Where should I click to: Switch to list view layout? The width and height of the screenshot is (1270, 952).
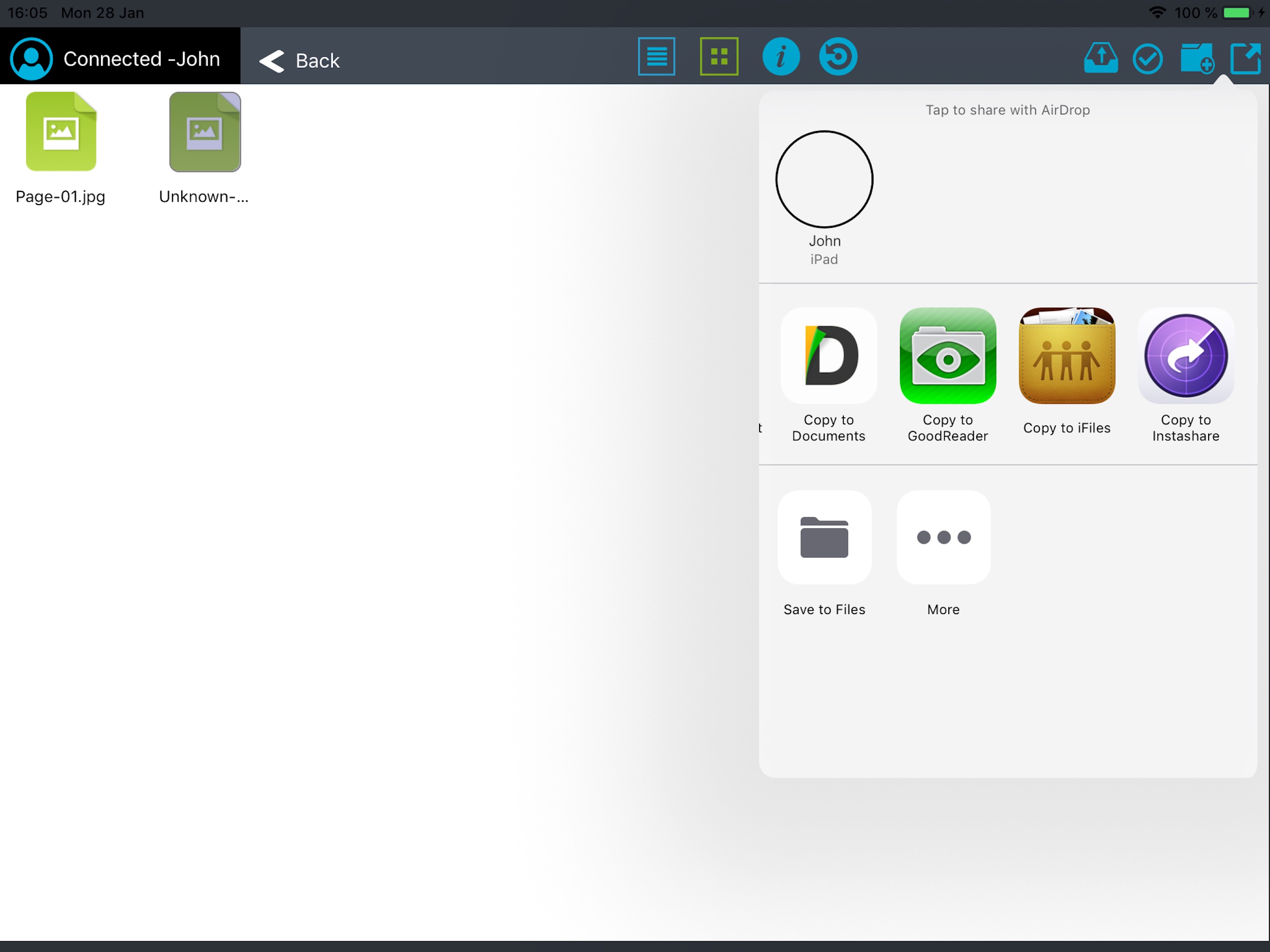click(x=656, y=57)
